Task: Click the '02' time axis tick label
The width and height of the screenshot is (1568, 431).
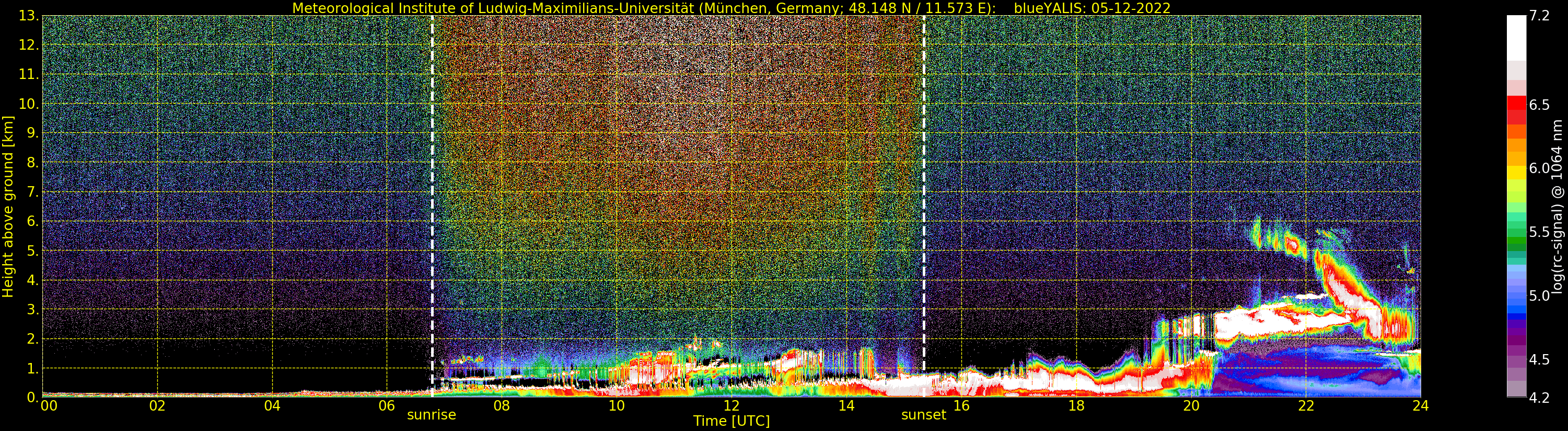Action: coord(157,405)
